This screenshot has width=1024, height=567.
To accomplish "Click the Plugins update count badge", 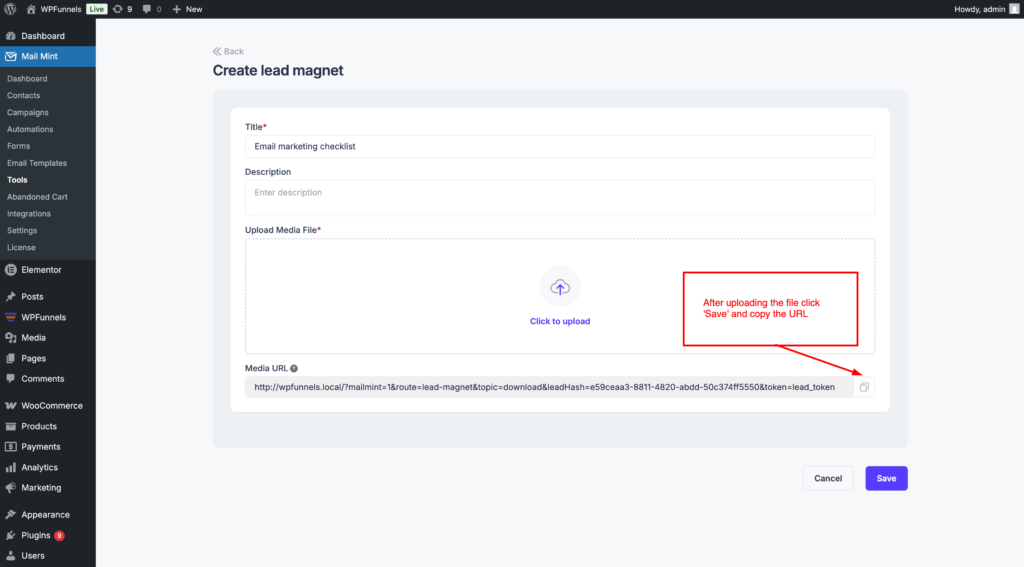I will click(x=59, y=536).
